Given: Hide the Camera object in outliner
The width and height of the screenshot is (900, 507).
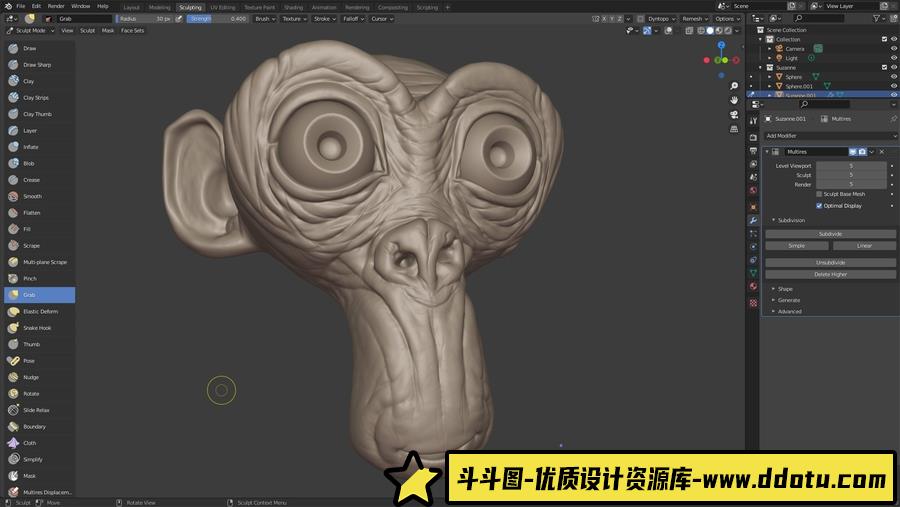Looking at the screenshot, I should pos(894,49).
